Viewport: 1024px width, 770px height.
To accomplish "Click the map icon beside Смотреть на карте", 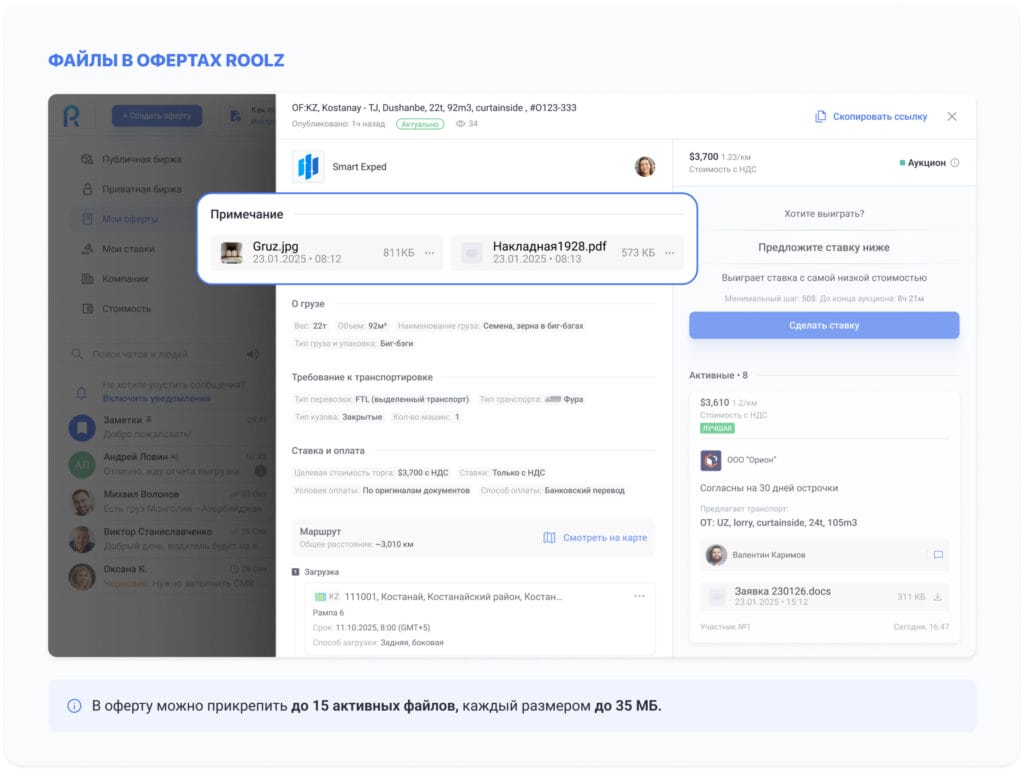I will [x=549, y=538].
